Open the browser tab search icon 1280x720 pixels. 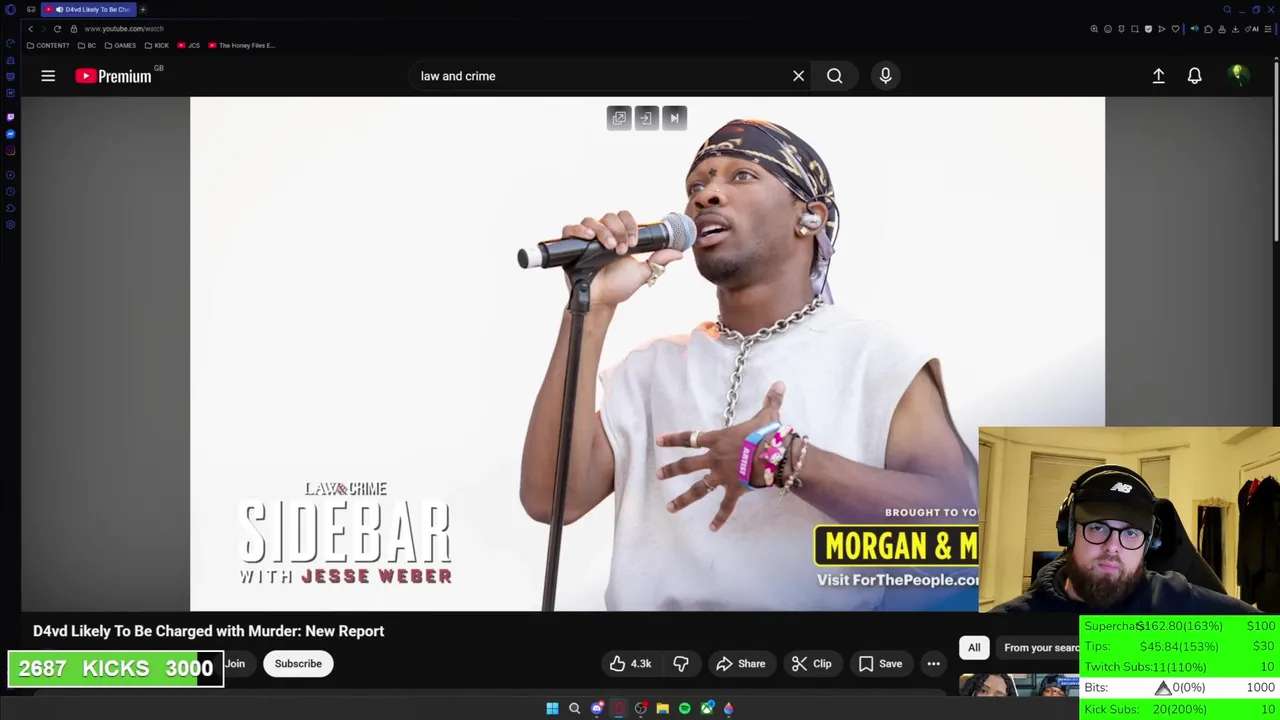pos(1227,9)
